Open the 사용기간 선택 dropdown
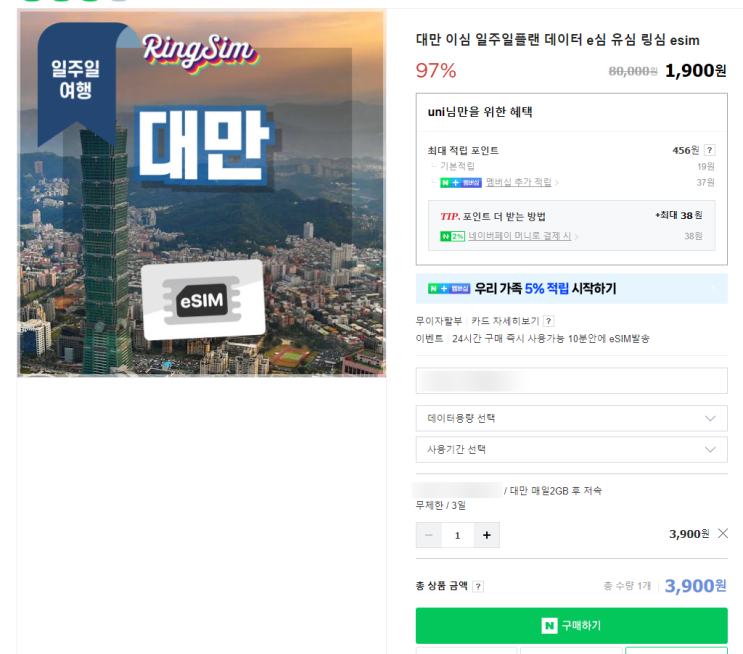Screen dimensions: 743x654 coord(571,449)
